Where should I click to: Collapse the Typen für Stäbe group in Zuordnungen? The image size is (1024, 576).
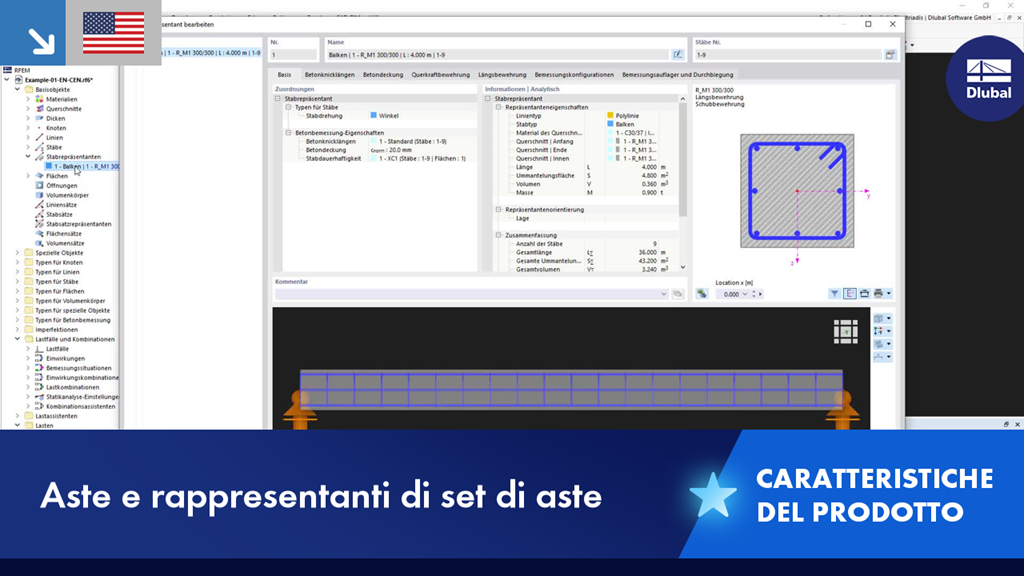pyautogui.click(x=288, y=107)
